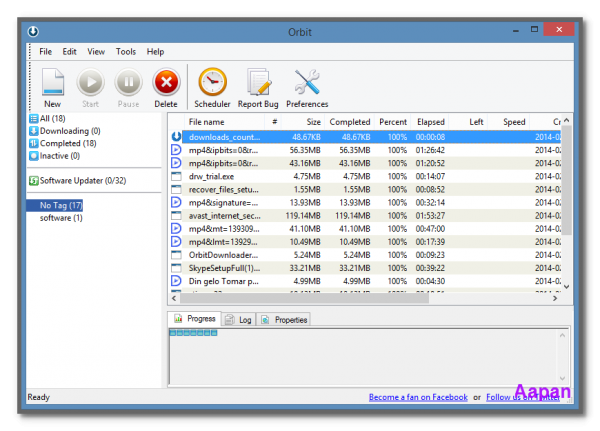600x431 pixels.
Task: Sort by Elapsed column header
Action: point(430,122)
